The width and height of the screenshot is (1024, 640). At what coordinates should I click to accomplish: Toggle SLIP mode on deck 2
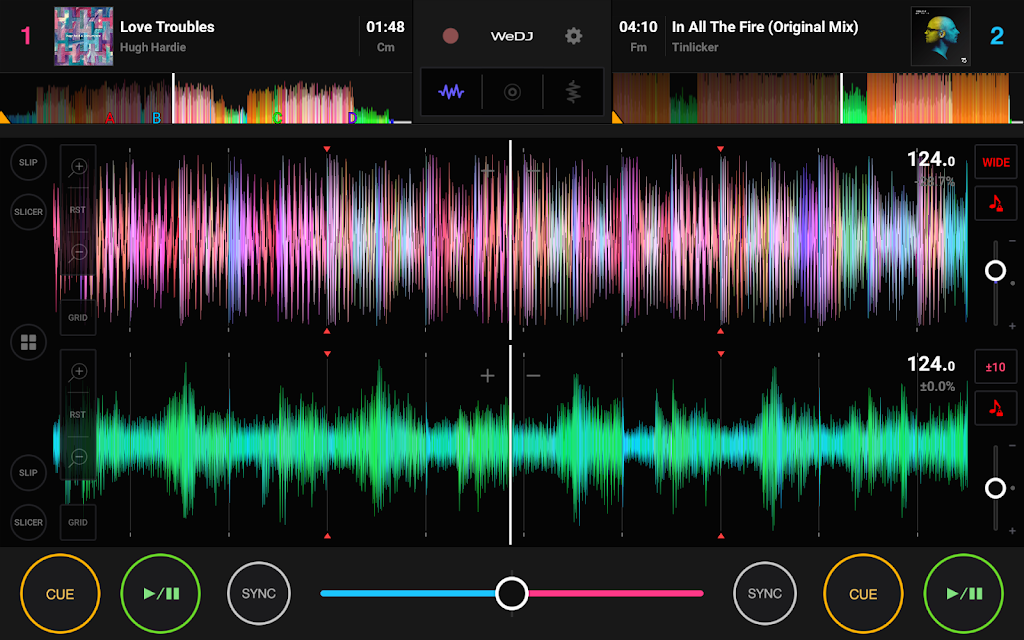28,472
